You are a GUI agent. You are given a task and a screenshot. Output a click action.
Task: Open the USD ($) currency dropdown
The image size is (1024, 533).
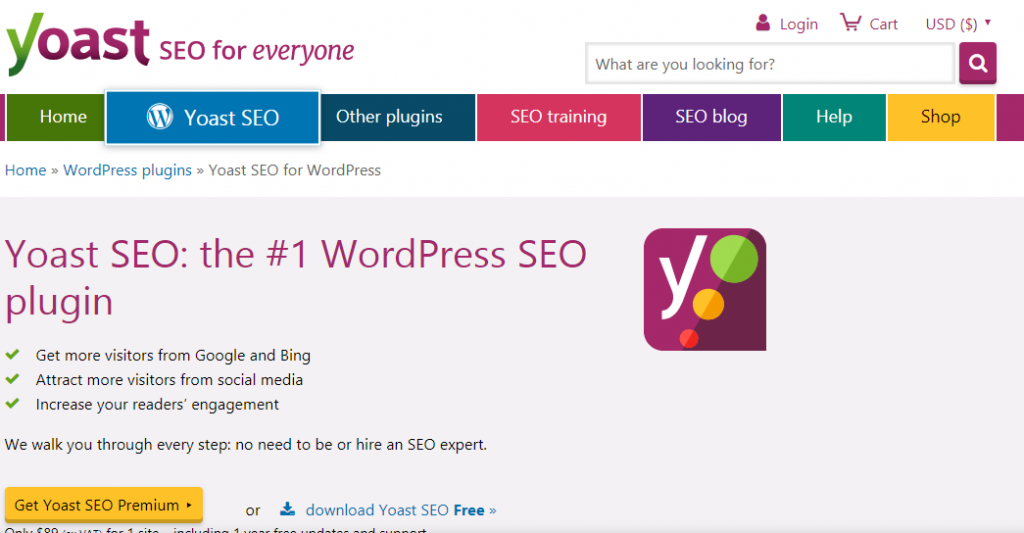958,24
